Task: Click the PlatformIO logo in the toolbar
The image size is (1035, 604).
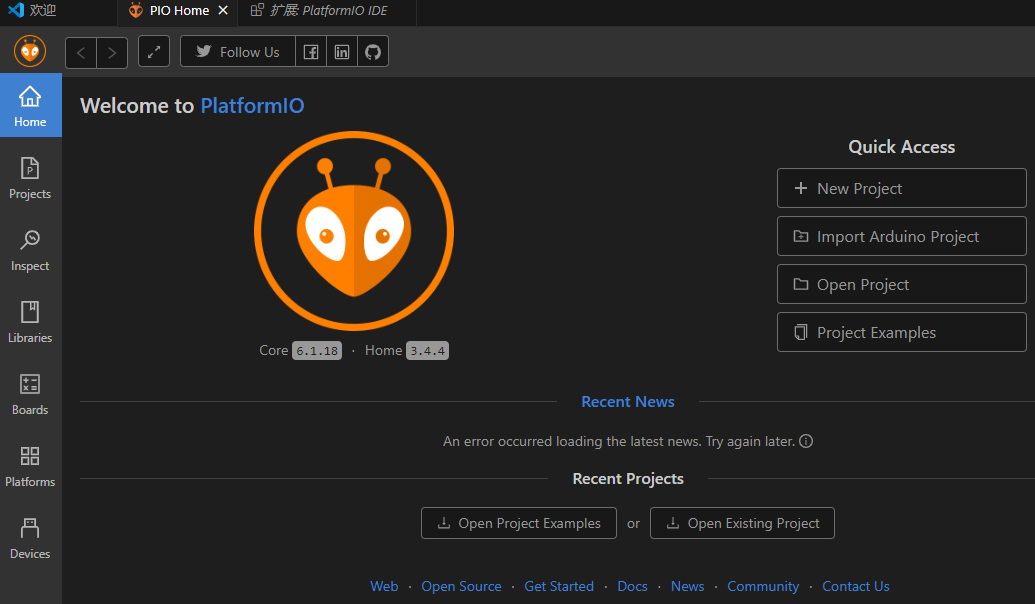Action: (x=30, y=51)
